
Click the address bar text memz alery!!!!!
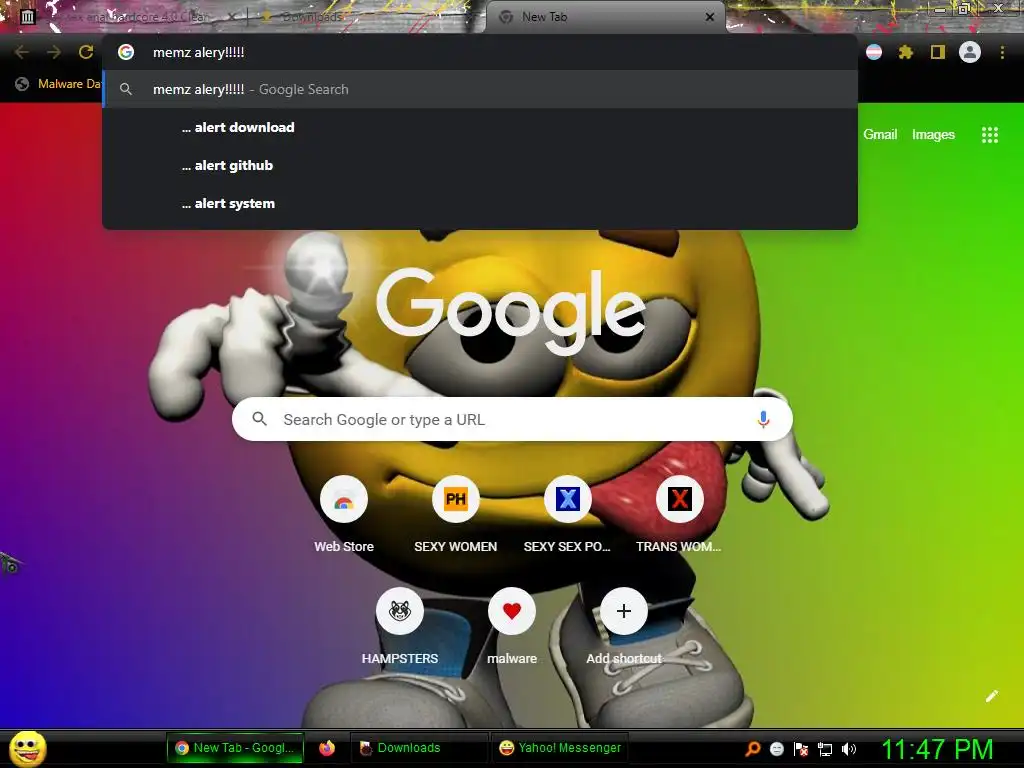click(199, 52)
